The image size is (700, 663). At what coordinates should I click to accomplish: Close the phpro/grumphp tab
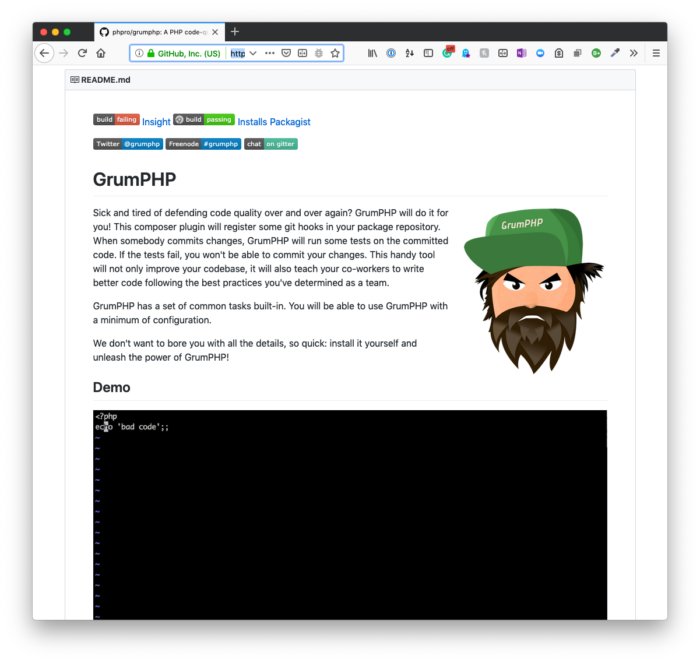(x=215, y=32)
